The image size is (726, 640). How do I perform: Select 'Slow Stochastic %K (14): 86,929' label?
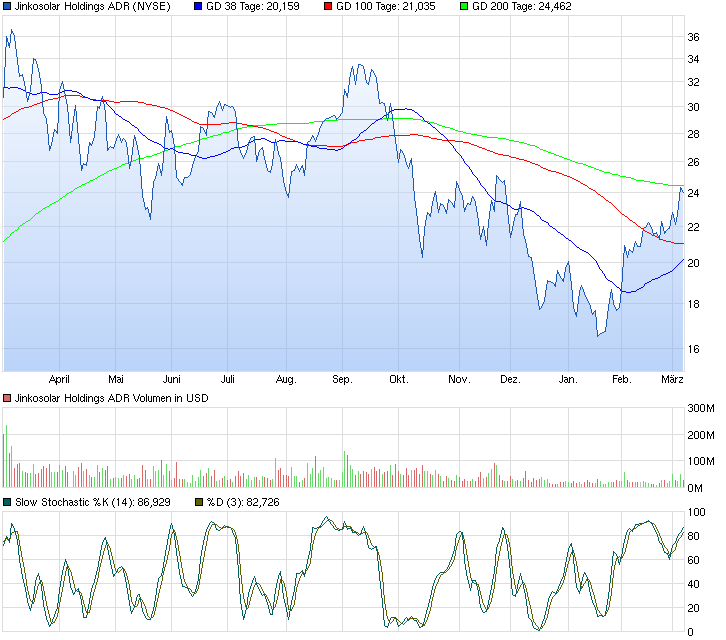[x=93, y=502]
